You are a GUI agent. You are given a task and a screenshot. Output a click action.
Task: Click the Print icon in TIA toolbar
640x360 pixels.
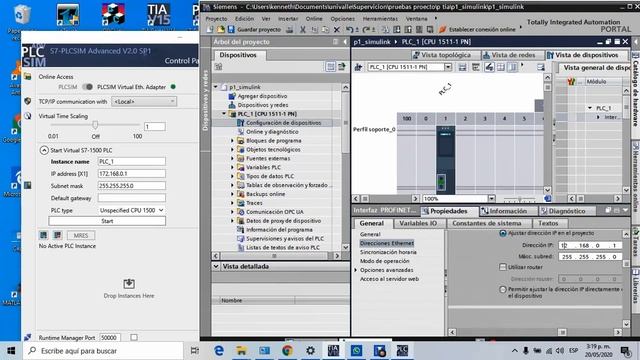tap(289, 29)
